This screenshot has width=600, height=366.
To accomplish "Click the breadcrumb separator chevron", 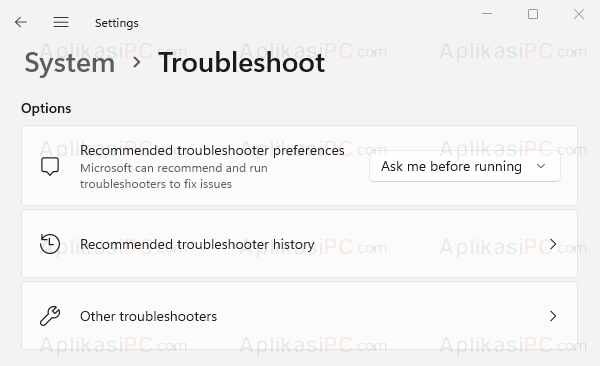I will click(137, 62).
